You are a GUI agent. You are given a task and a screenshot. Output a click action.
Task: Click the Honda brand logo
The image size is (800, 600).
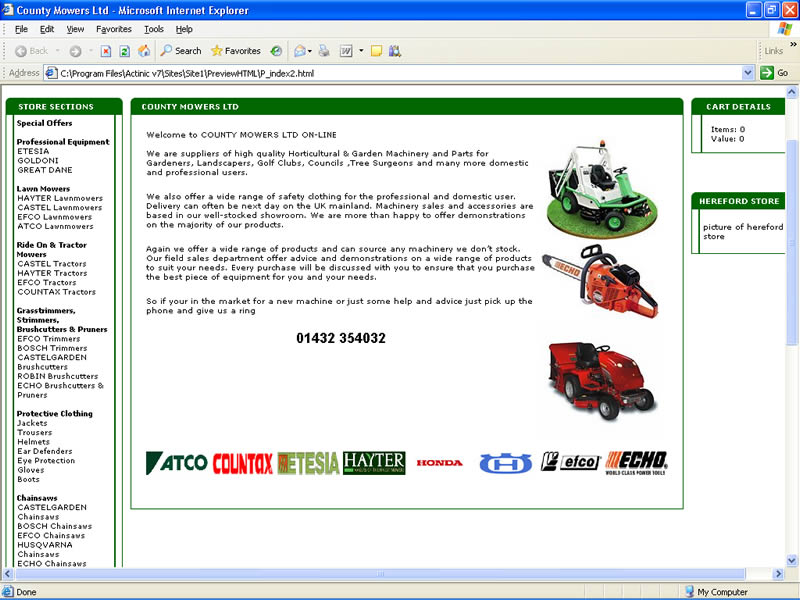[440, 463]
